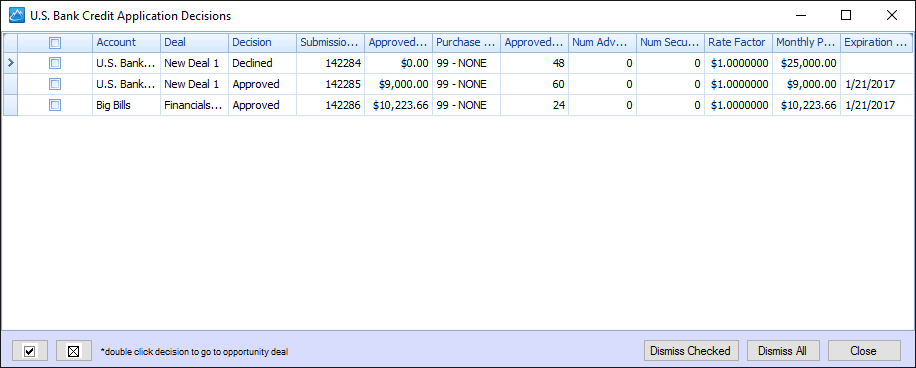Viewport: 916px width, 368px height.
Task: Toggle the header select-all checkbox
Action: pos(55,43)
